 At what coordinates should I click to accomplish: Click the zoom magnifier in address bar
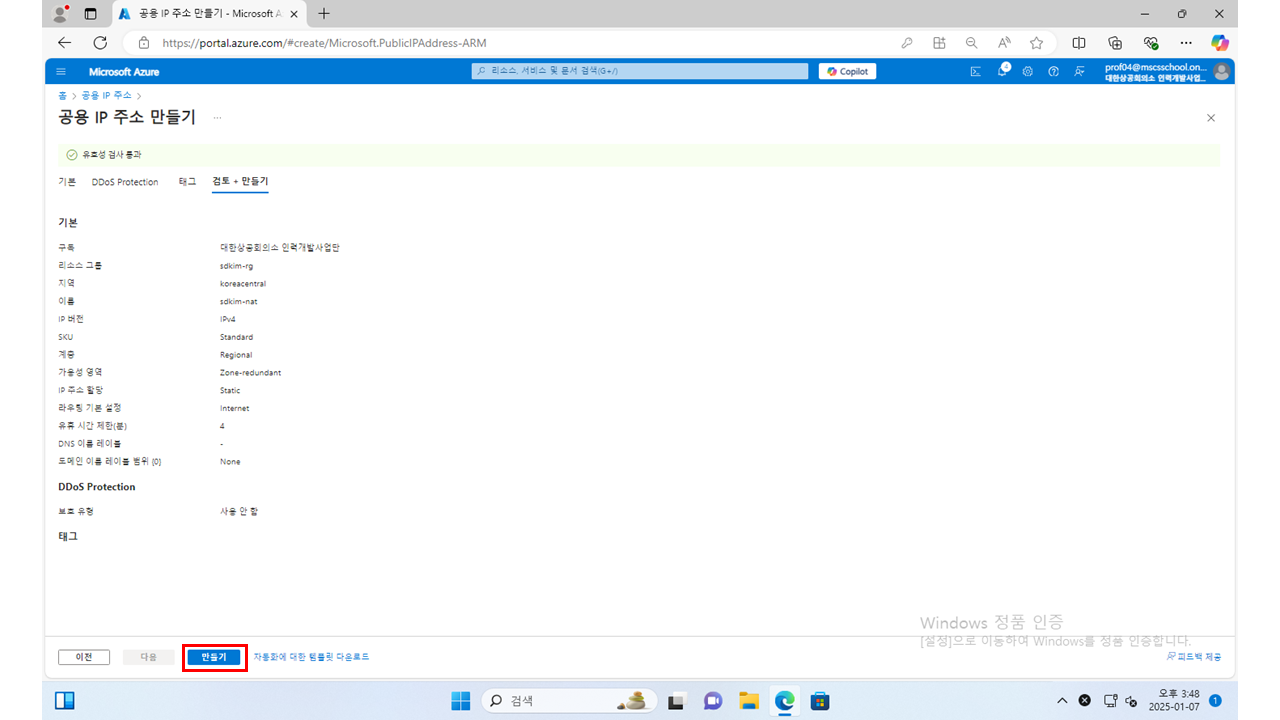[x=971, y=43]
